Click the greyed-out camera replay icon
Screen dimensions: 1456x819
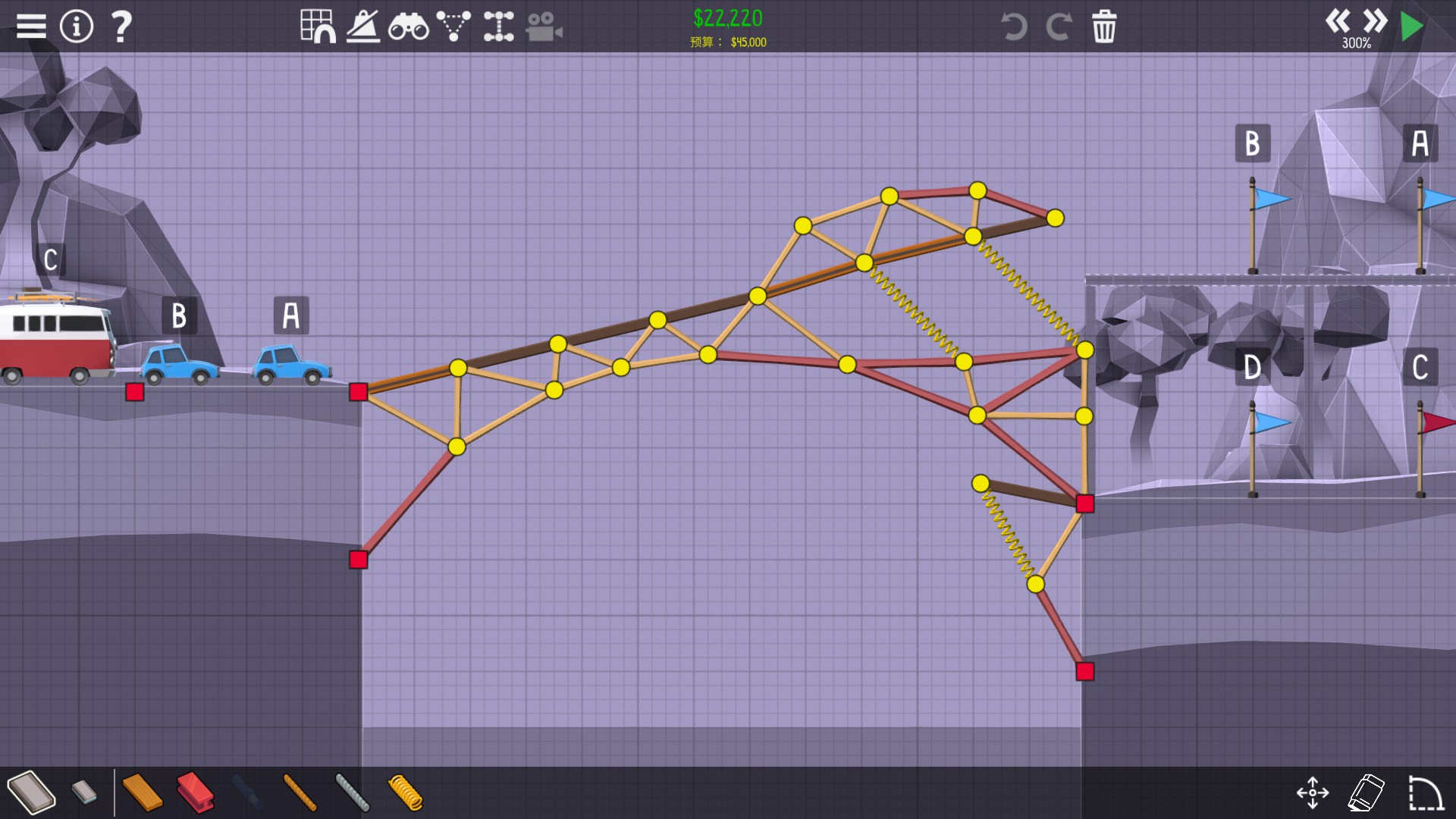[x=544, y=27]
